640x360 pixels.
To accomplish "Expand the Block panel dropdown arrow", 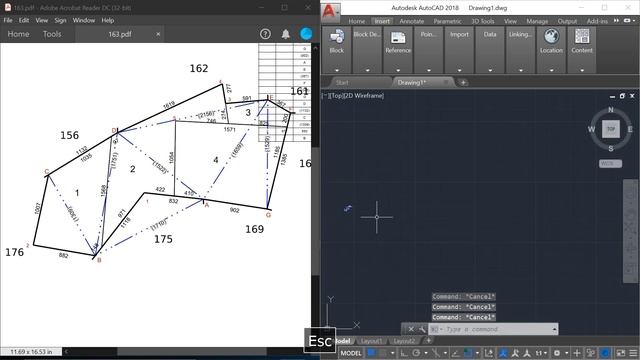I will pyautogui.click(x=337, y=70).
